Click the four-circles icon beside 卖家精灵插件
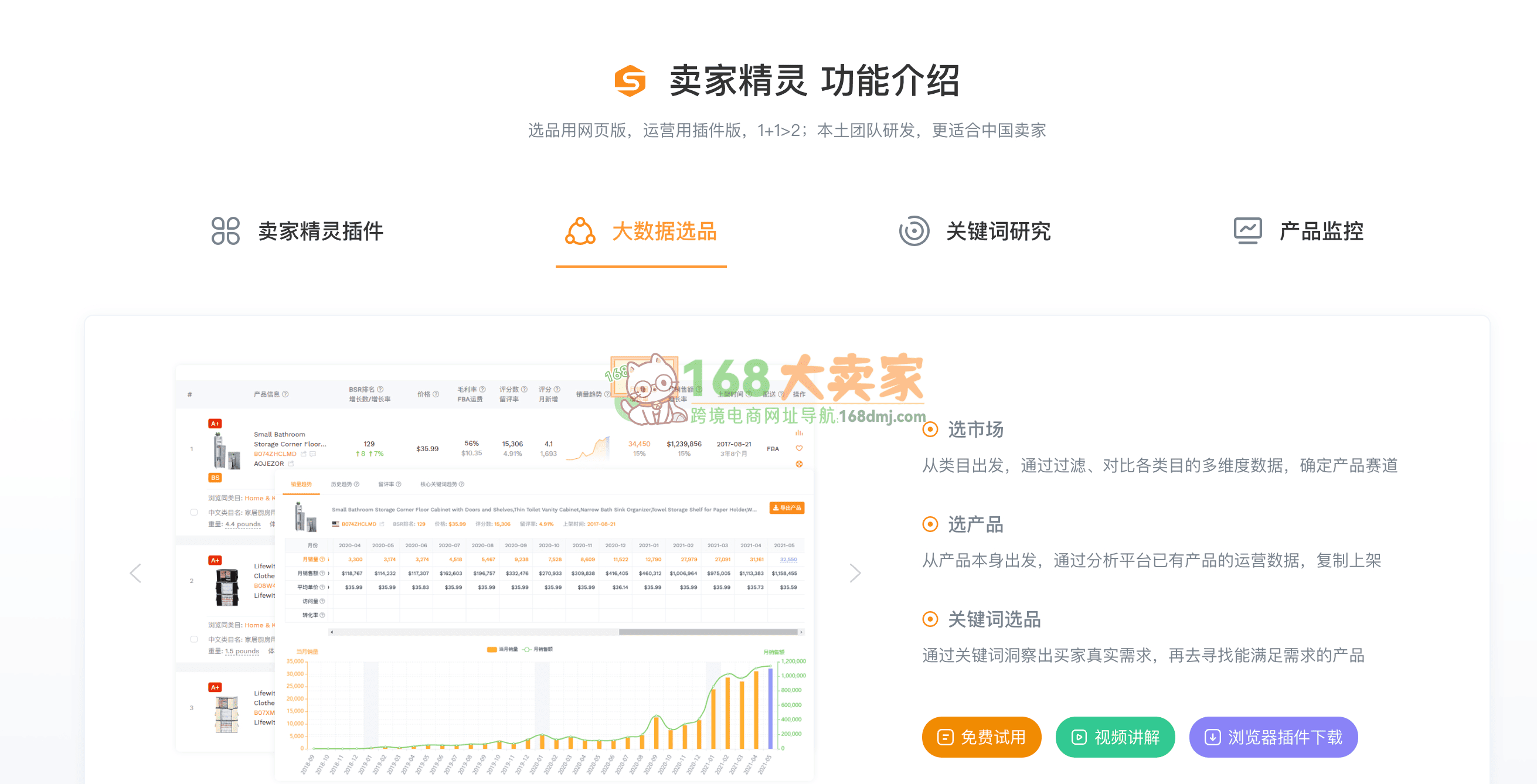The height and width of the screenshot is (784, 1537). click(226, 231)
